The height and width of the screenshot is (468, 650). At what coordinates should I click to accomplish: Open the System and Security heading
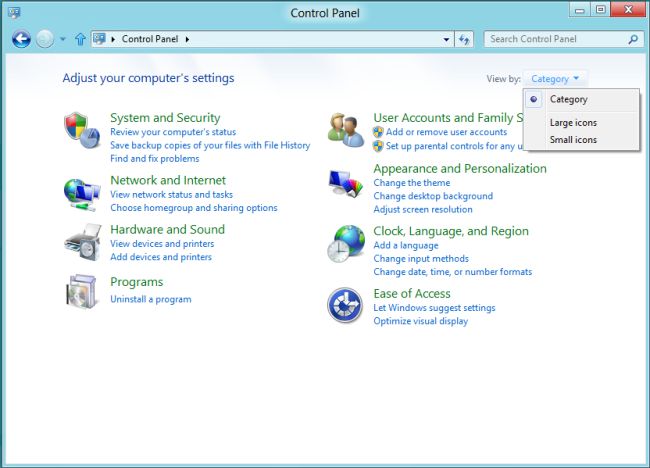click(165, 118)
